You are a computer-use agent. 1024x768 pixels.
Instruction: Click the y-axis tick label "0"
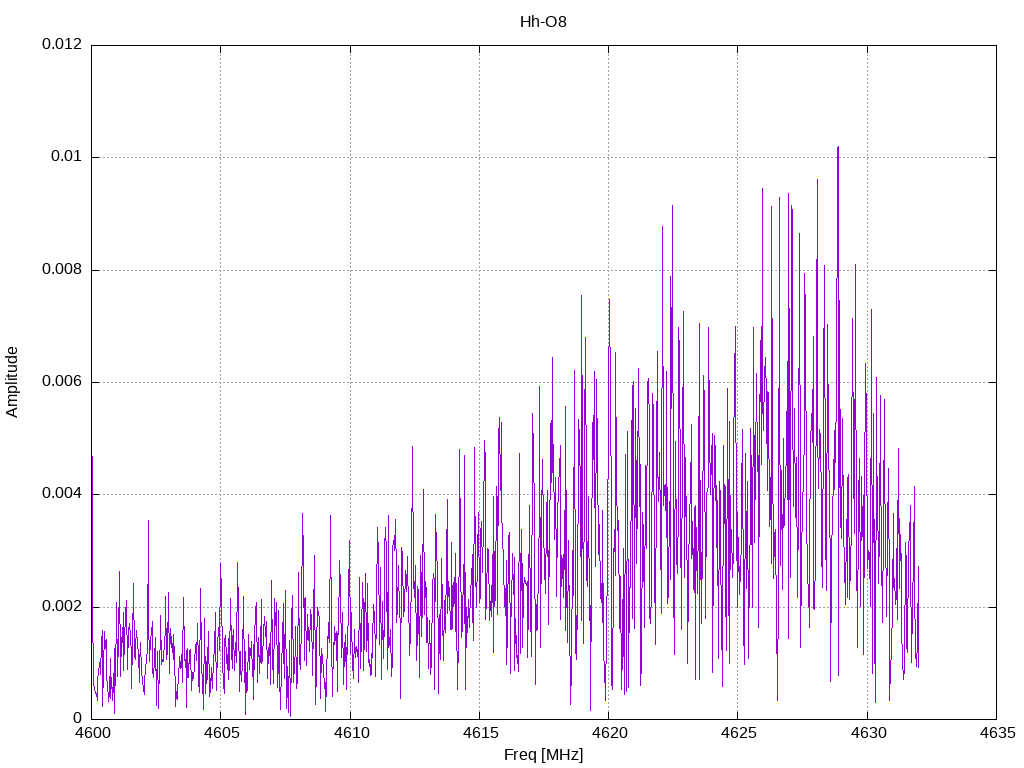[x=78, y=719]
